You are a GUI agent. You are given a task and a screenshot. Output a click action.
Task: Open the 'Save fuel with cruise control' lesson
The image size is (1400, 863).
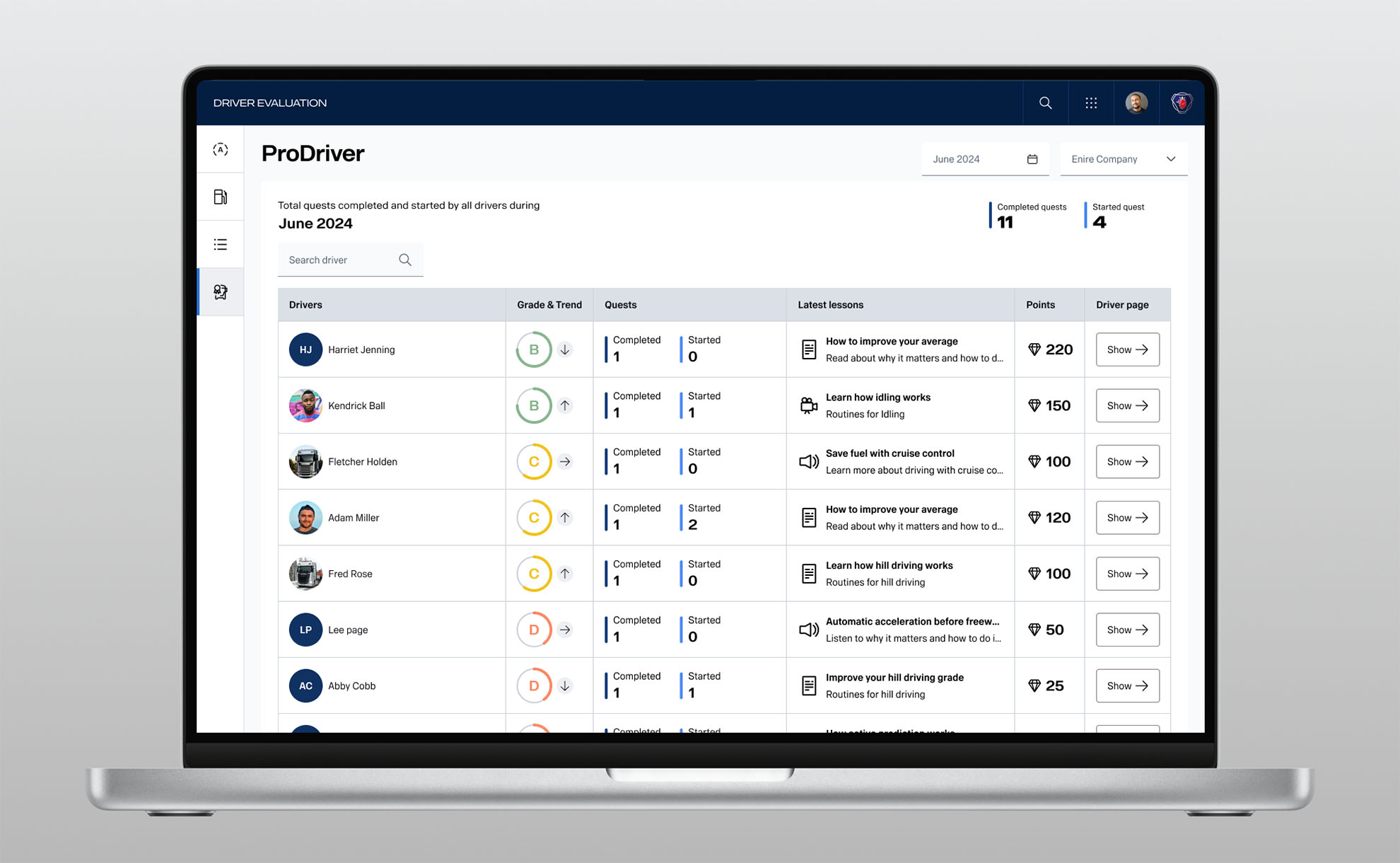click(890, 453)
